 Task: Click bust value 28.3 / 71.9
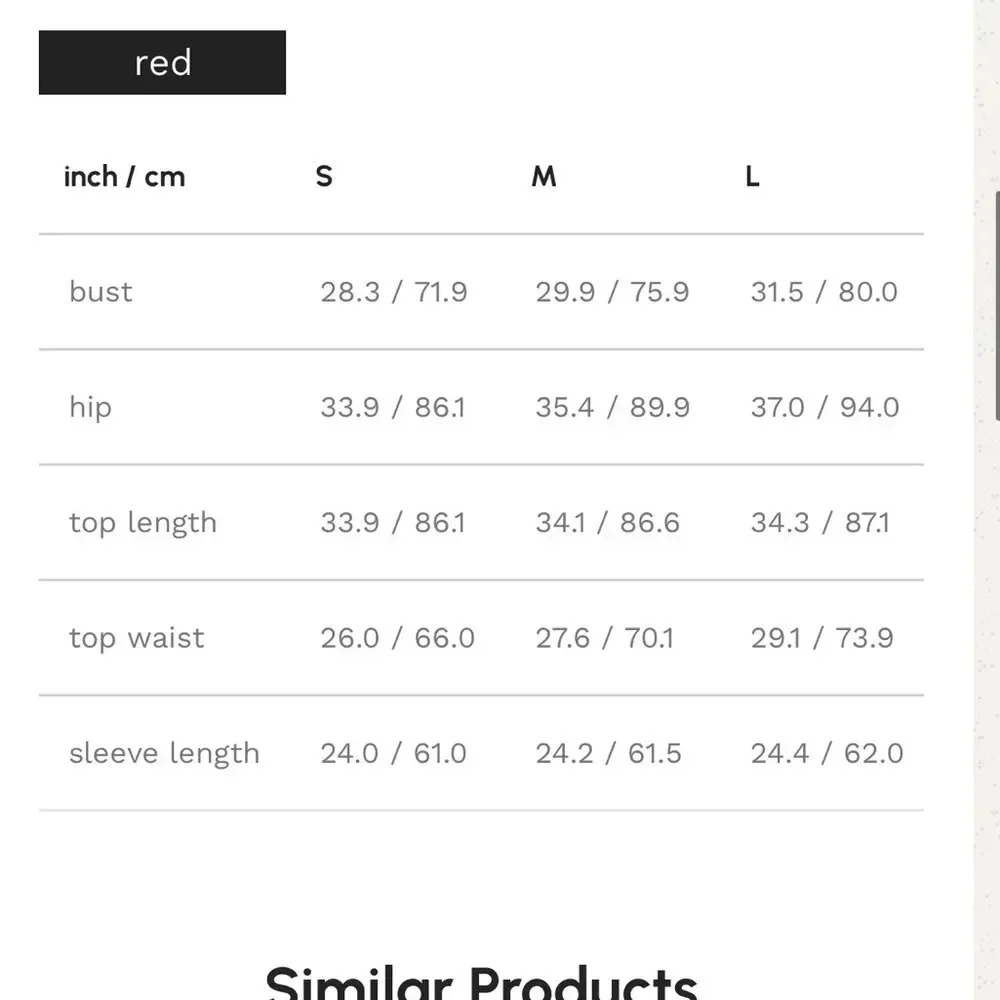click(394, 292)
